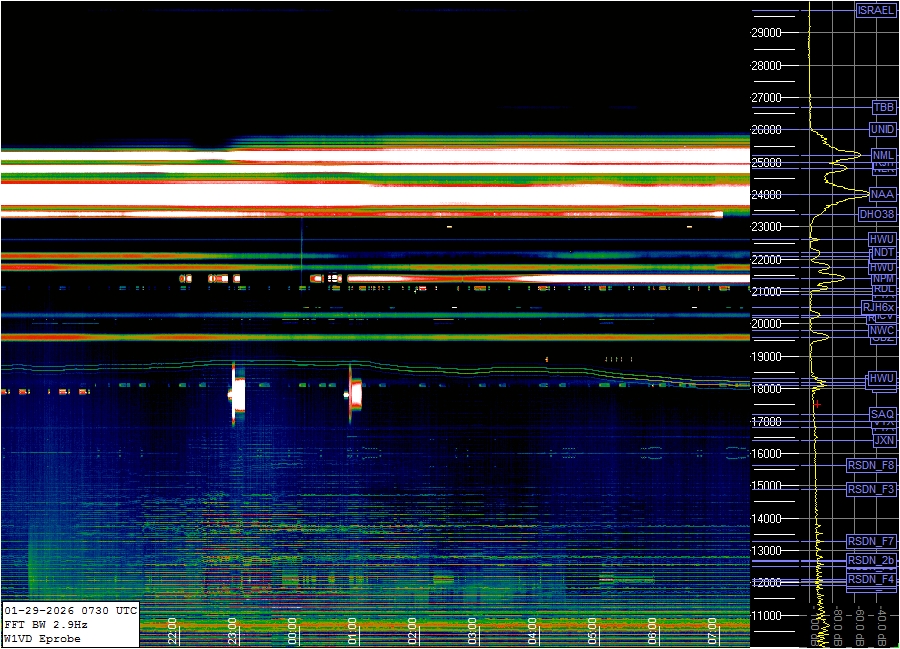Click the NAA station marker
Image resolution: width=900 pixels, height=649 pixels.
coord(882,195)
